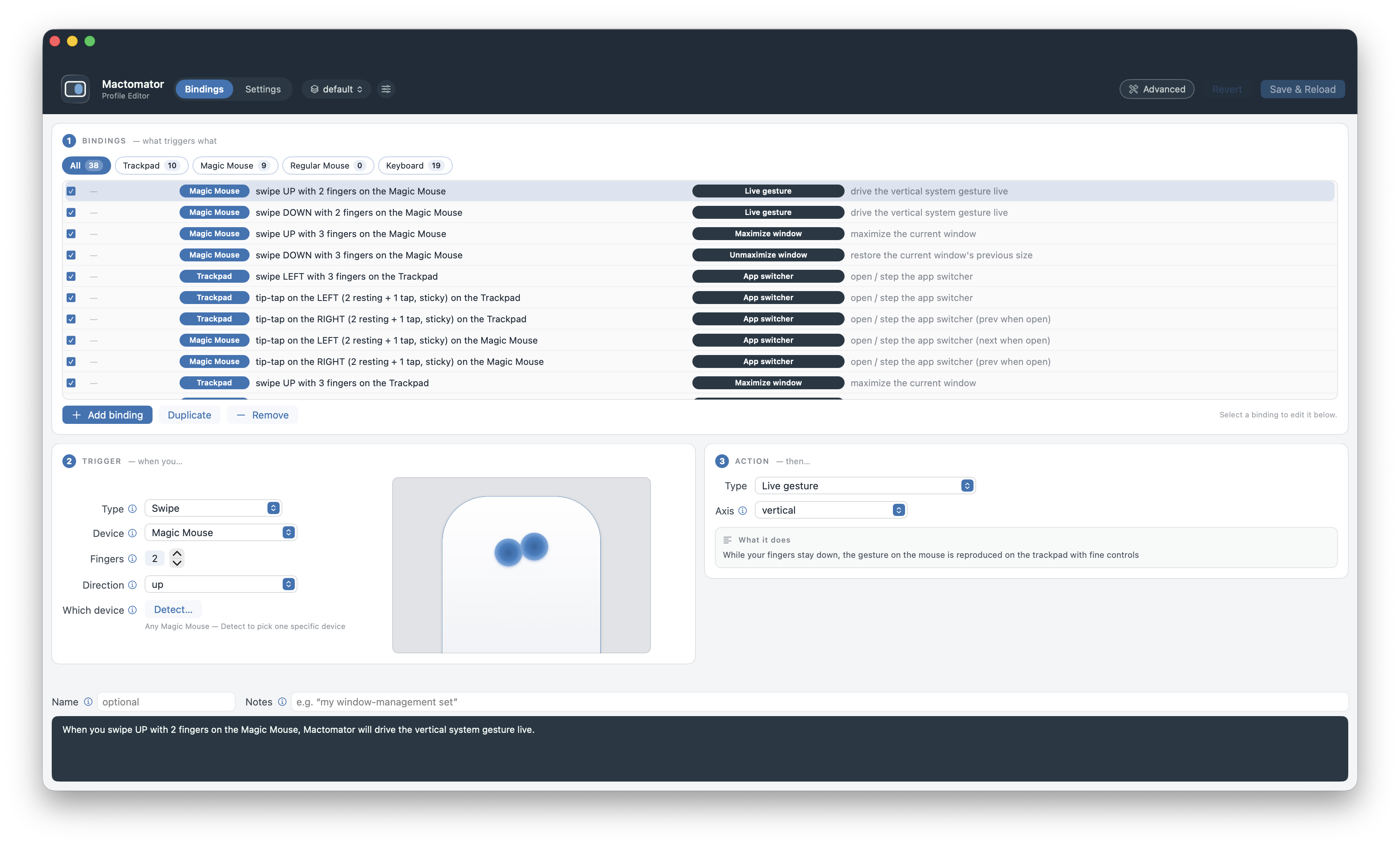1400x847 pixels.
Task: Click inside the Notes field
Action: (819, 702)
